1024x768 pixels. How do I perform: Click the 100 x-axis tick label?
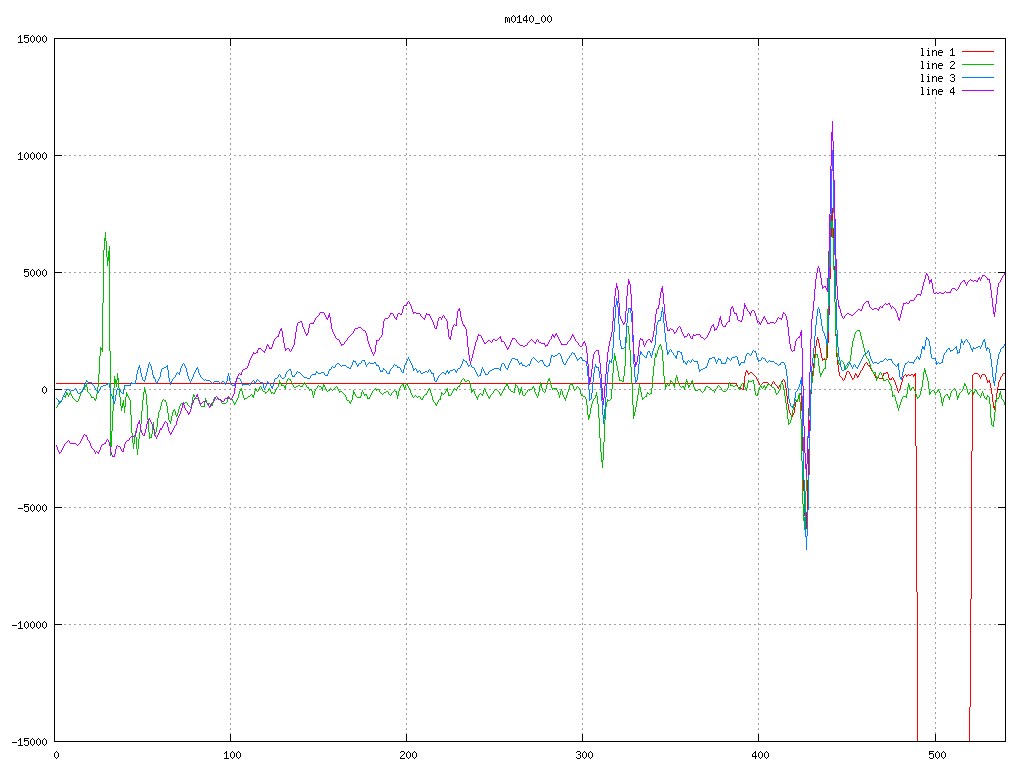pos(231,756)
